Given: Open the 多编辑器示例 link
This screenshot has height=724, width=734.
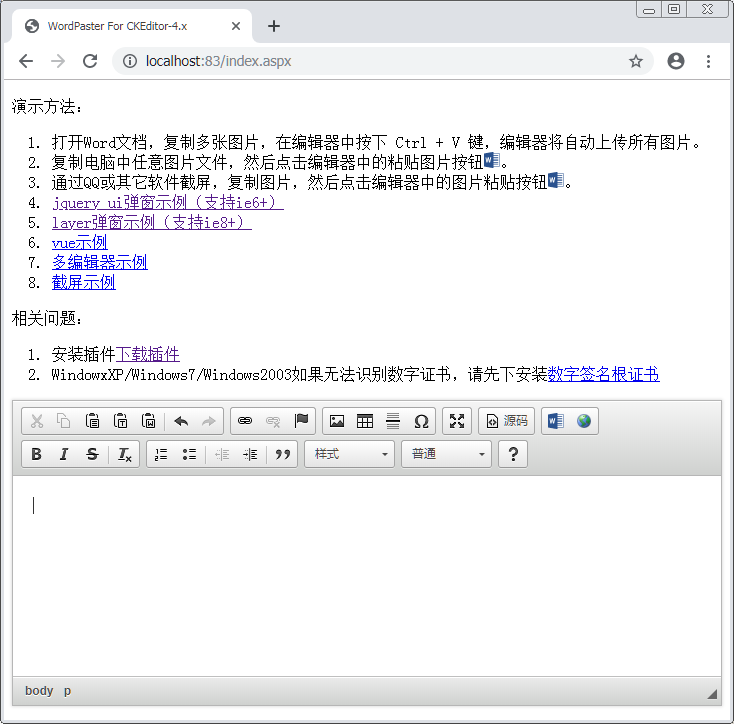Looking at the screenshot, I should tap(100, 263).
